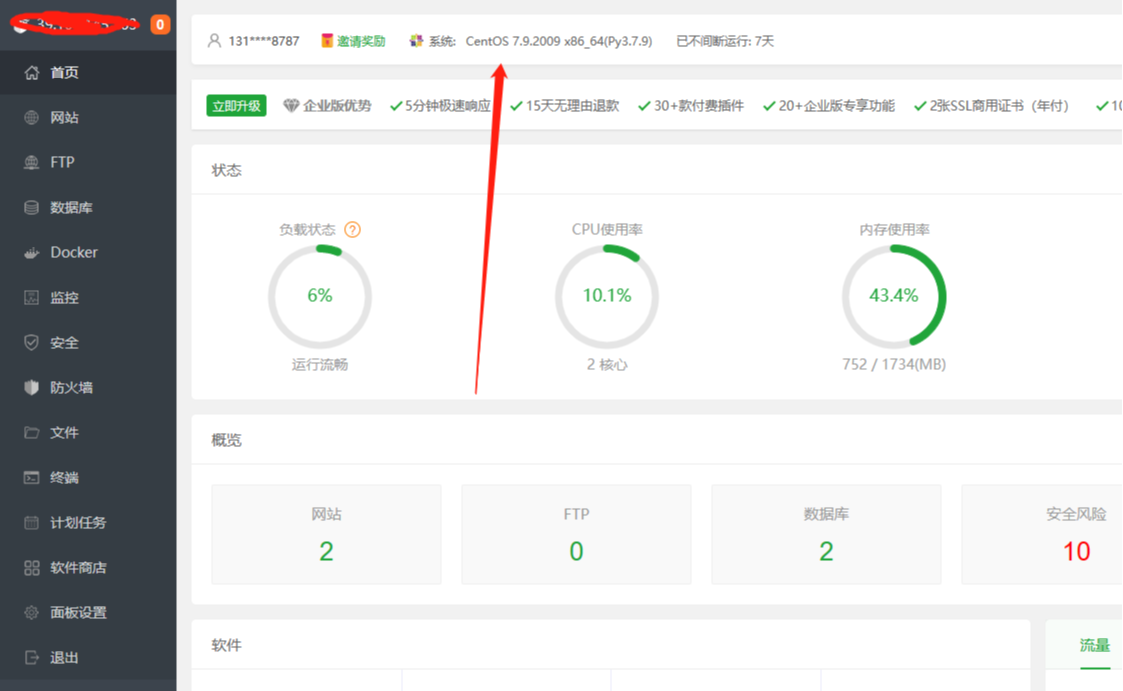Click the home icon beside 首页

tap(31, 72)
